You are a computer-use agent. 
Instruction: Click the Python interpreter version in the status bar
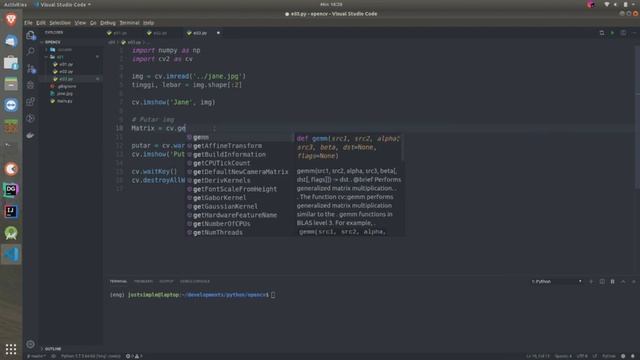click(x=91, y=356)
